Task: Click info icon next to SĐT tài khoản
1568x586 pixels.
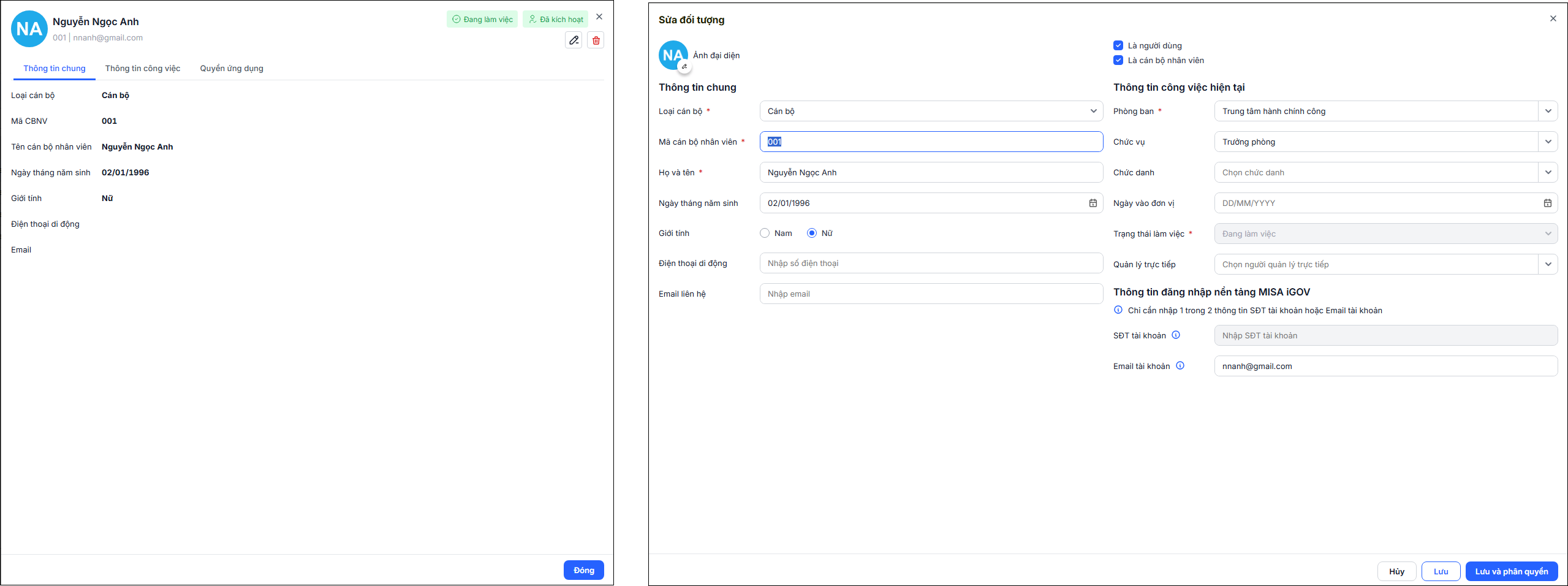Action: (x=1176, y=335)
